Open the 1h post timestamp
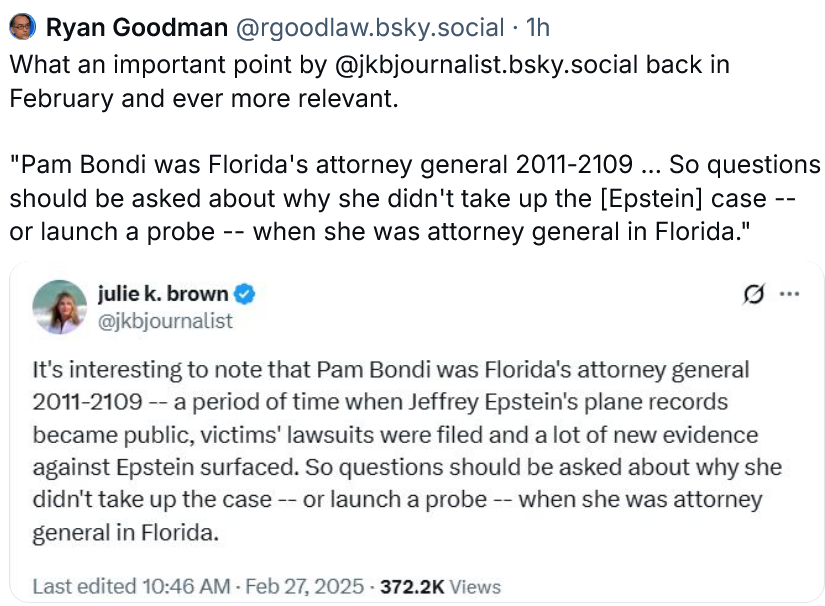 tap(538, 27)
